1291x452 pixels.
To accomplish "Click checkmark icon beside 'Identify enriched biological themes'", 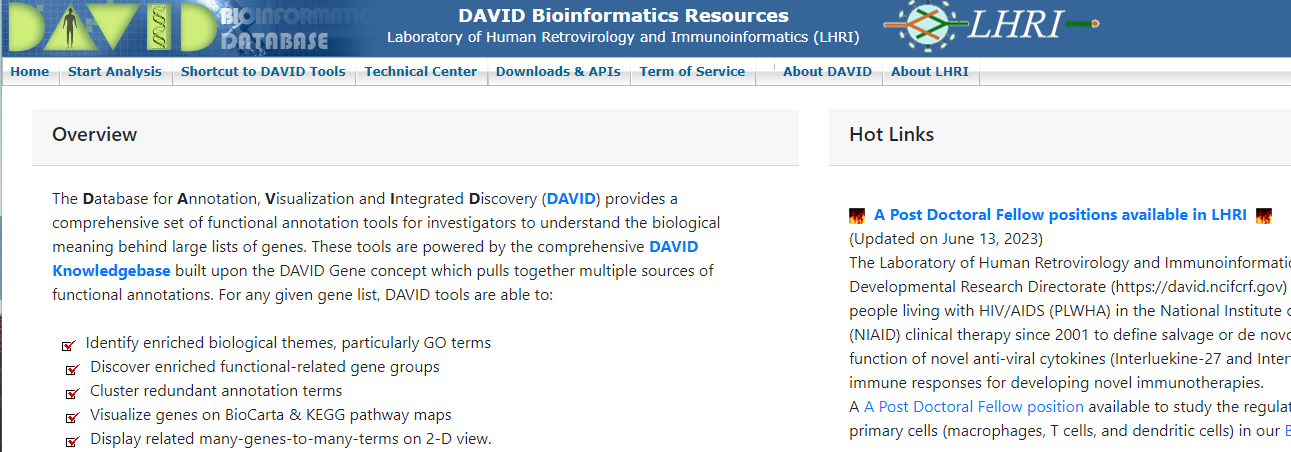I will (69, 345).
